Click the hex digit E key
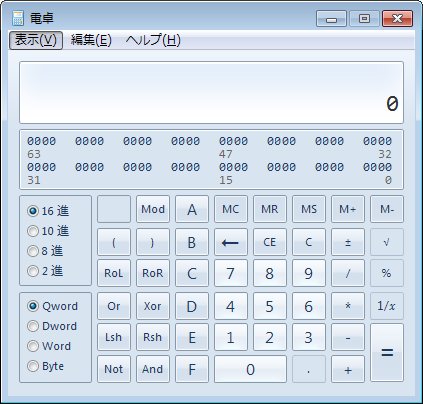Image resolution: width=423 pixels, height=404 pixels. [192, 337]
